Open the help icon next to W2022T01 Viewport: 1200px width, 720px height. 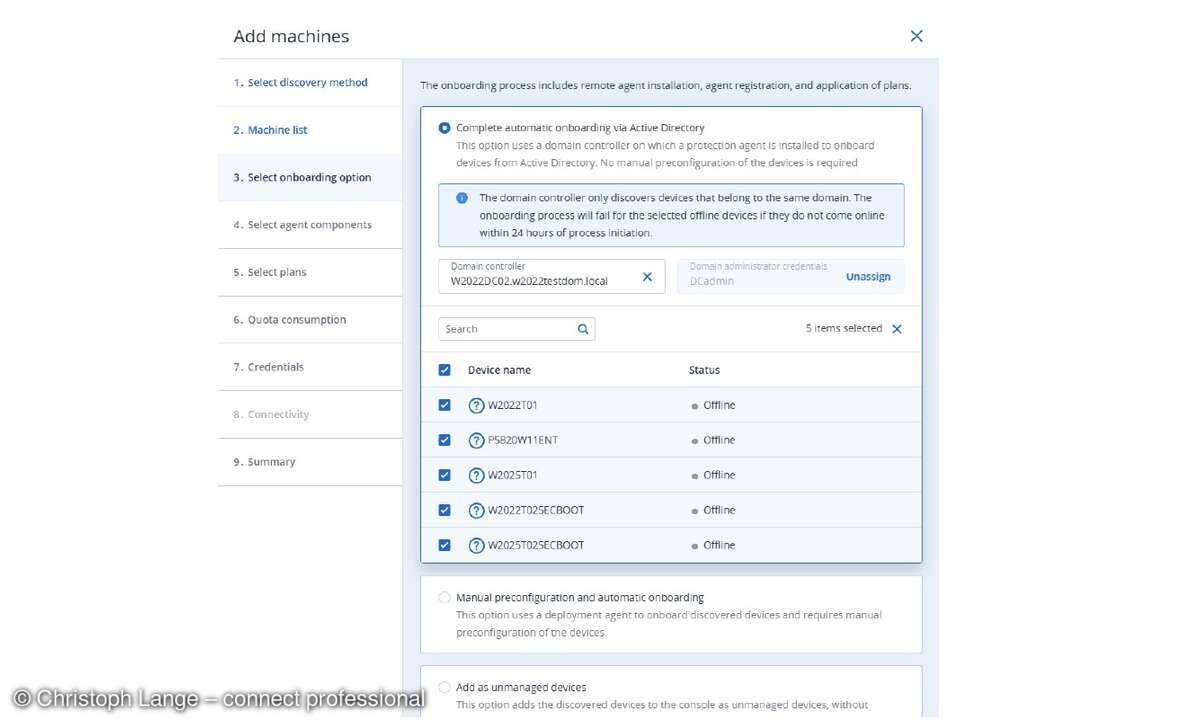(x=476, y=405)
